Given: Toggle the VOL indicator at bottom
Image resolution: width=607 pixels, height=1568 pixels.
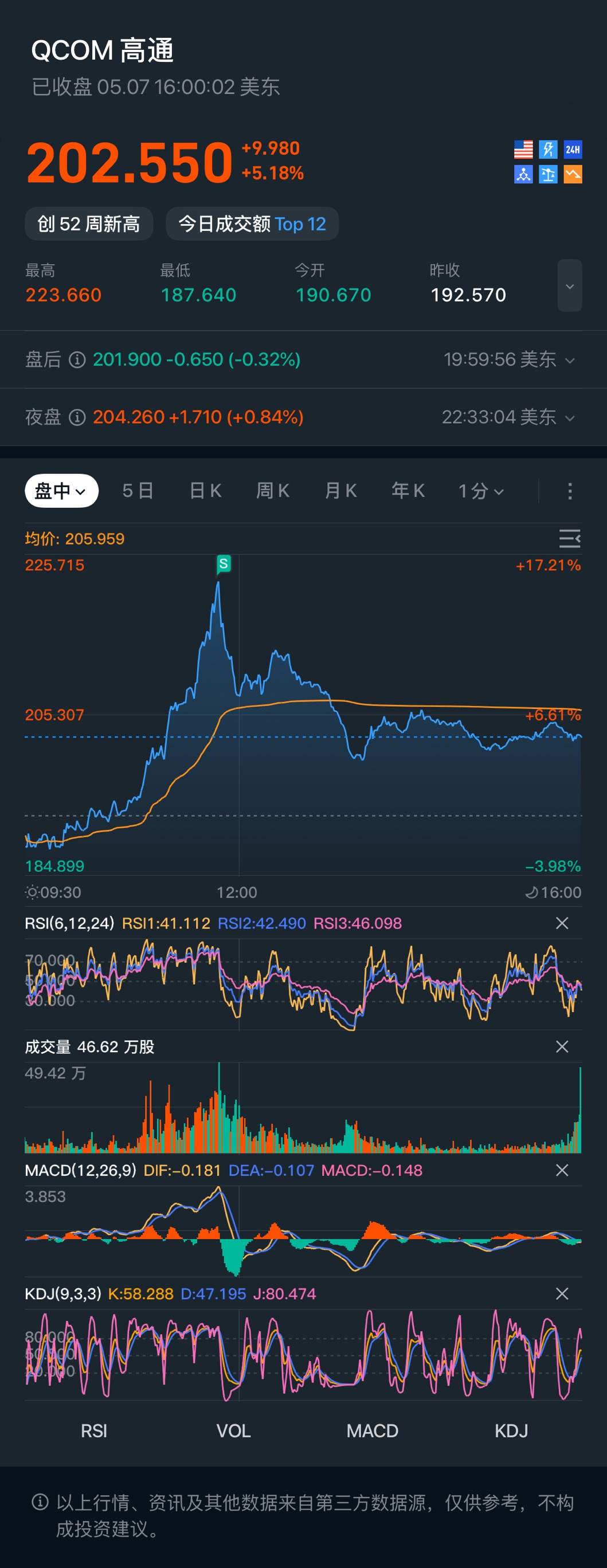Looking at the screenshot, I should coord(234,1431).
